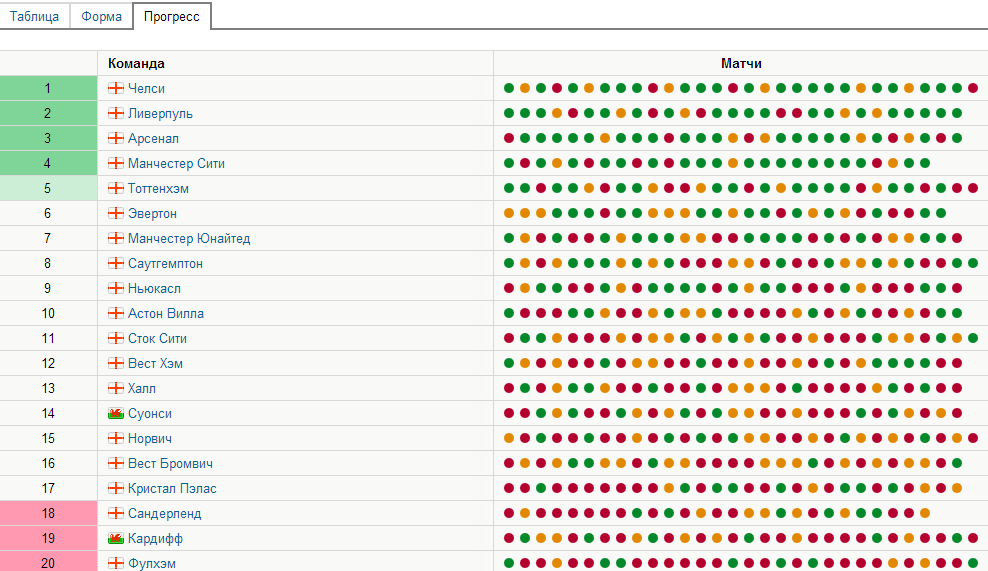Open the Фулхэм team link
The height and width of the screenshot is (571, 988).
click(151, 563)
